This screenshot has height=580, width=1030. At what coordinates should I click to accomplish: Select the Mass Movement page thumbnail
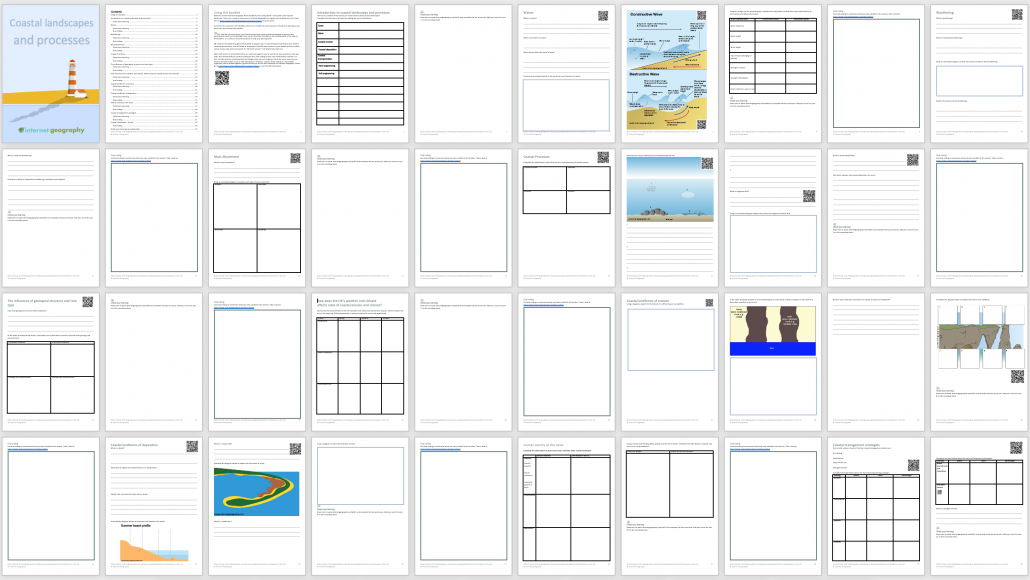coord(257,217)
